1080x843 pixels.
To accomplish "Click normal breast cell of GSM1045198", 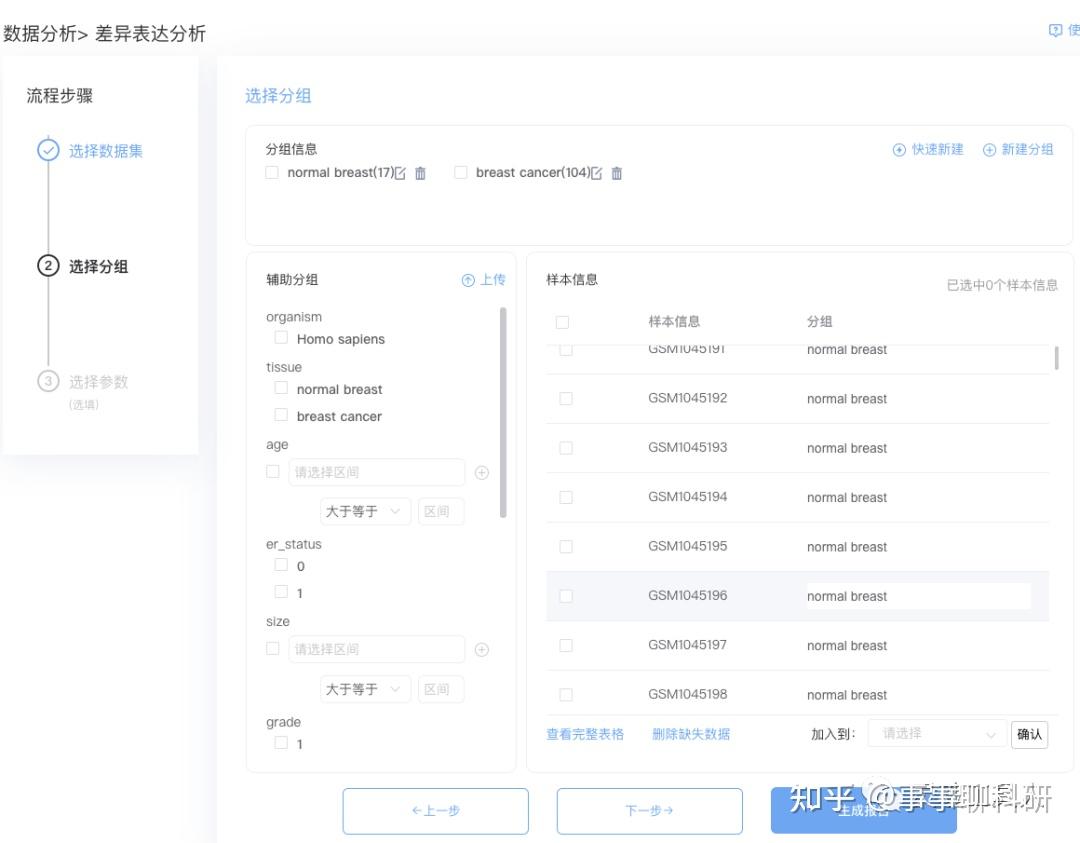I will [847, 696].
